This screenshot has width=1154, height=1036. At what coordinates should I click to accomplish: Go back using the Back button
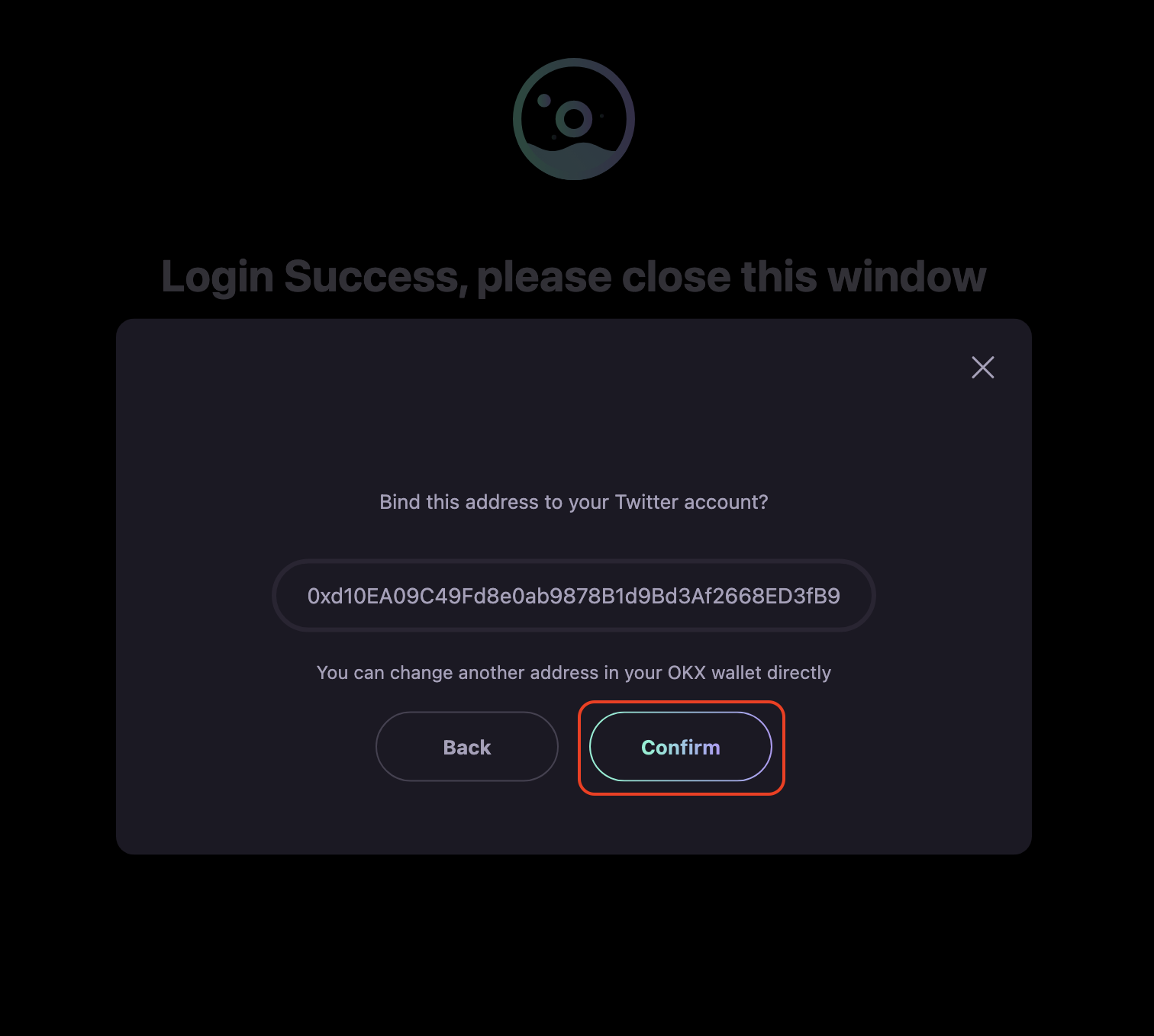(x=467, y=747)
